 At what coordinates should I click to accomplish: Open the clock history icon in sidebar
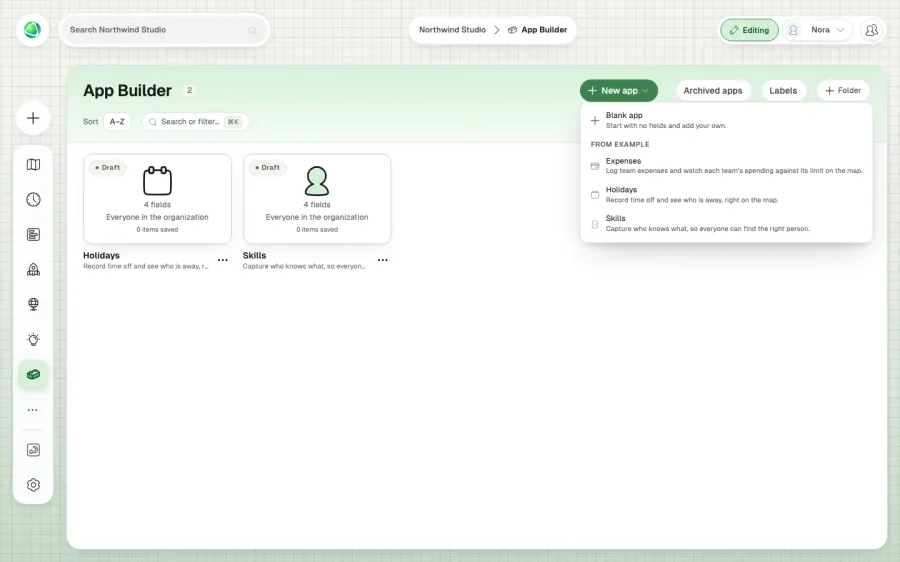coord(33,200)
